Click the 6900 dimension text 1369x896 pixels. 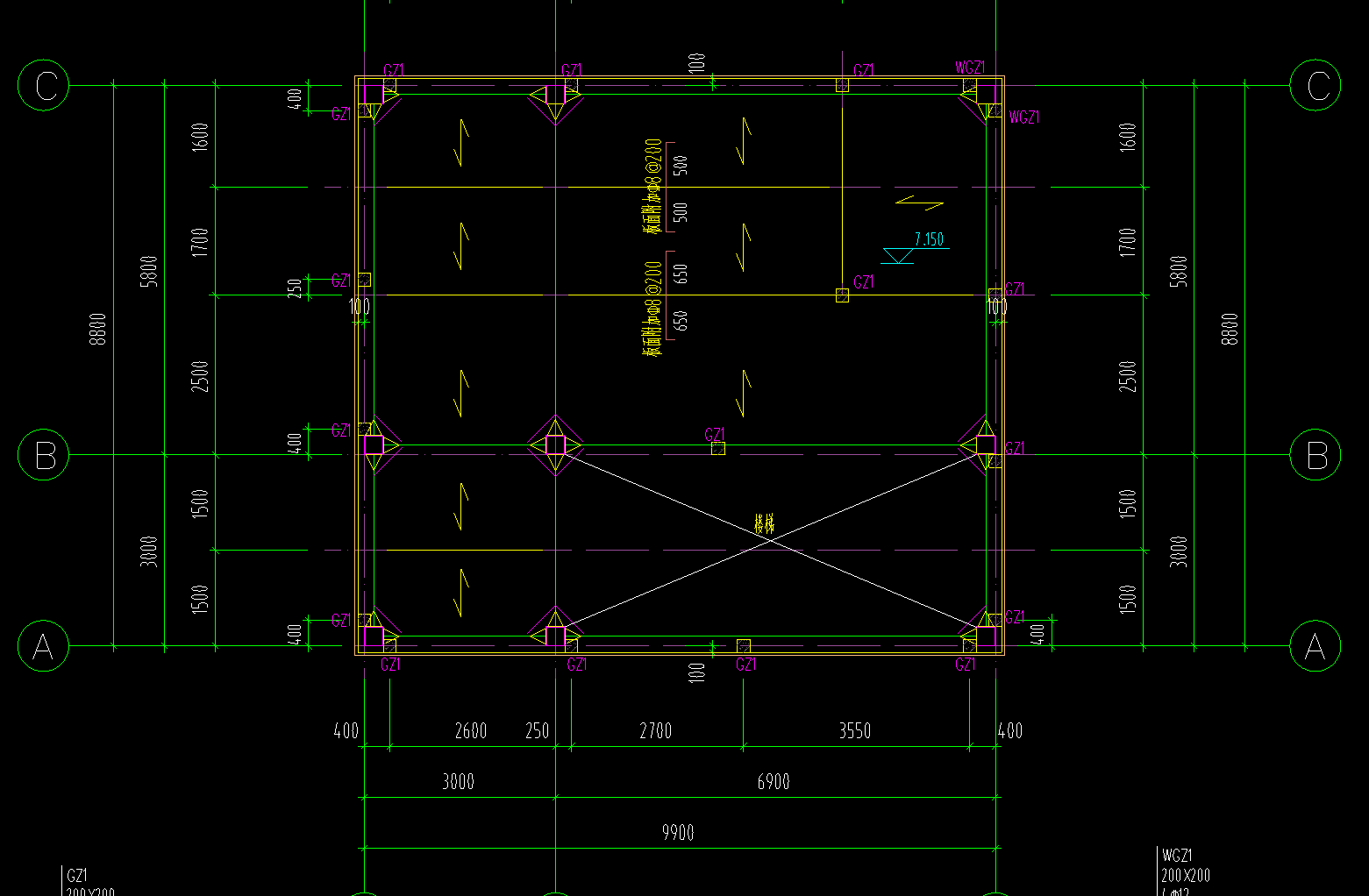pos(773,781)
